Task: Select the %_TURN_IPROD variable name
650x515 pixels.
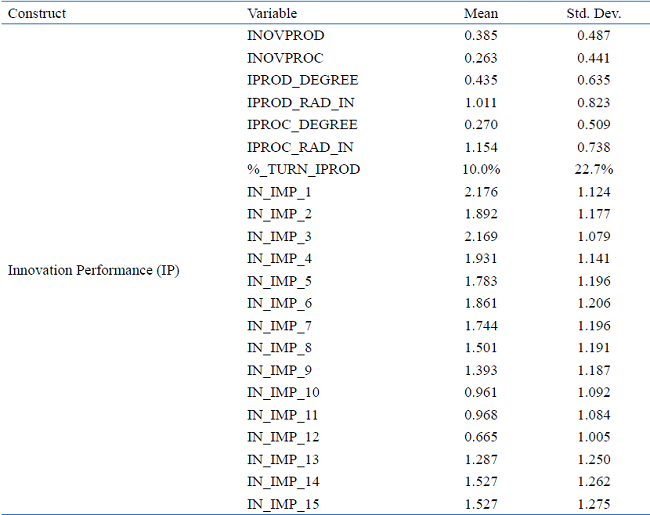Action: pyautogui.click(x=303, y=169)
